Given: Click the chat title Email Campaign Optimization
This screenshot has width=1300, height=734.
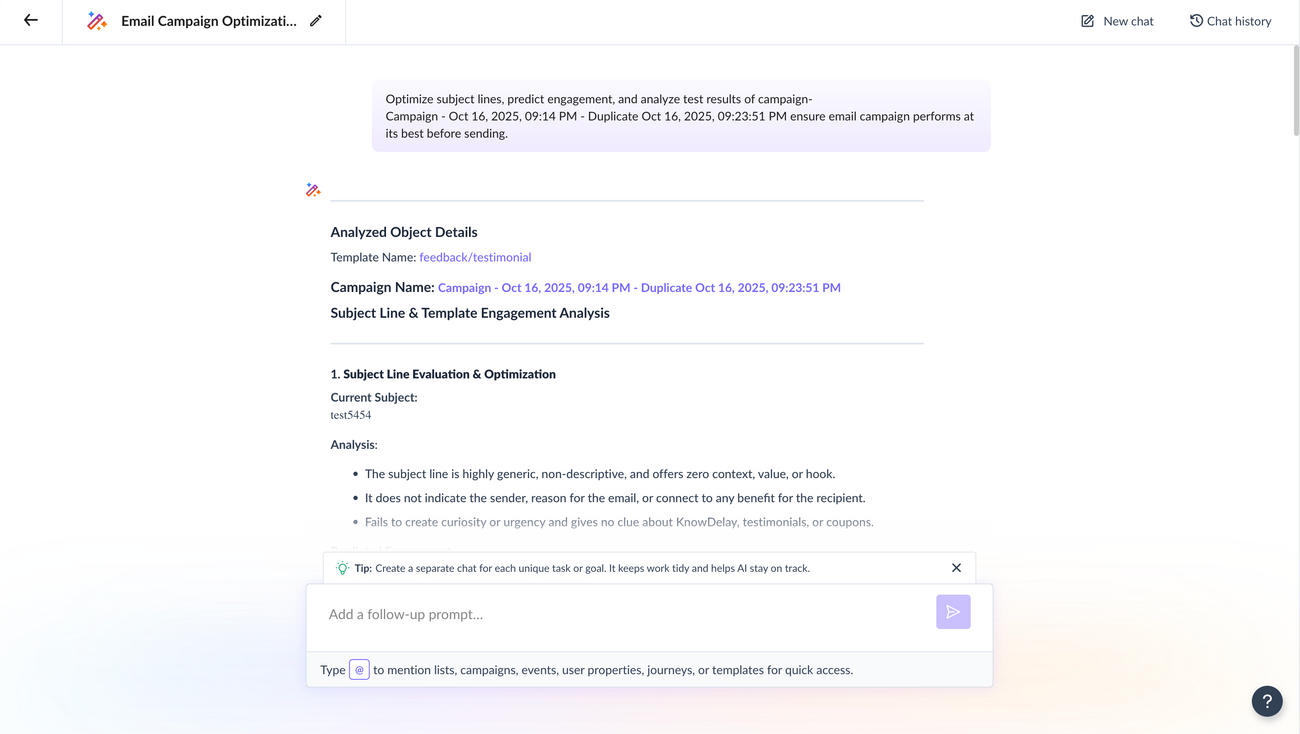Looking at the screenshot, I should coord(207,20).
